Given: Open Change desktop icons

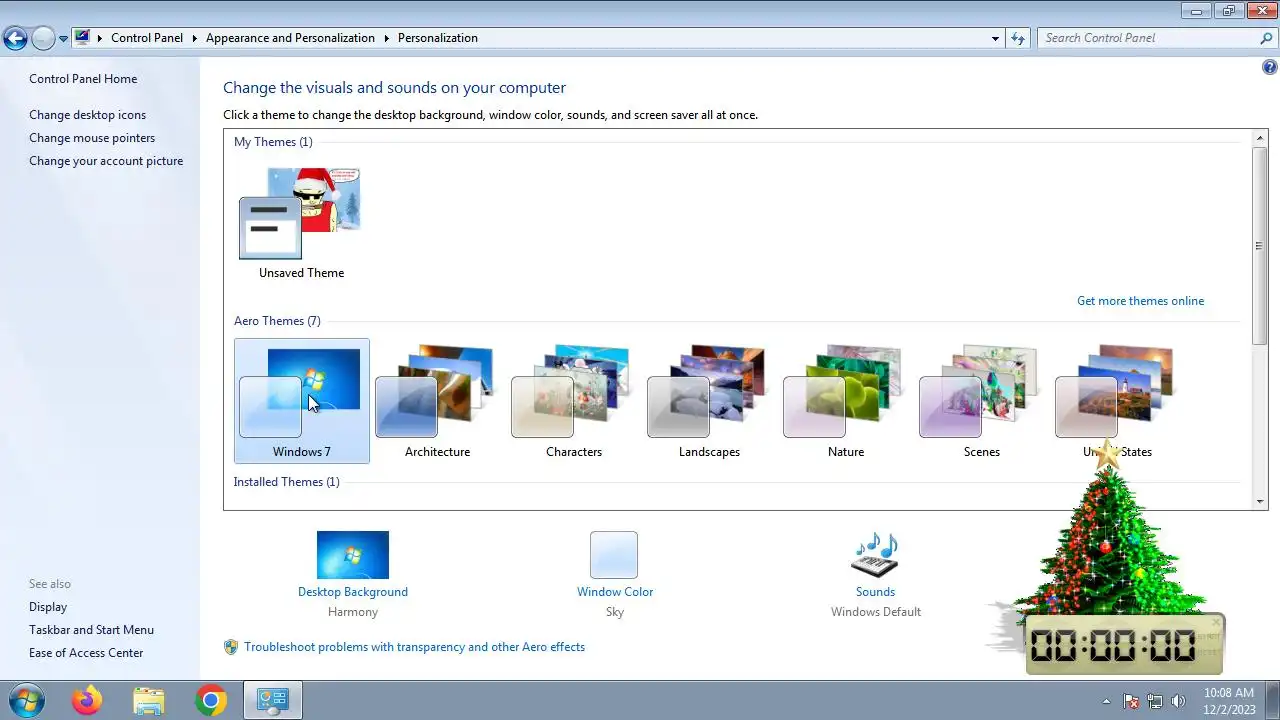Looking at the screenshot, I should coord(87,115).
